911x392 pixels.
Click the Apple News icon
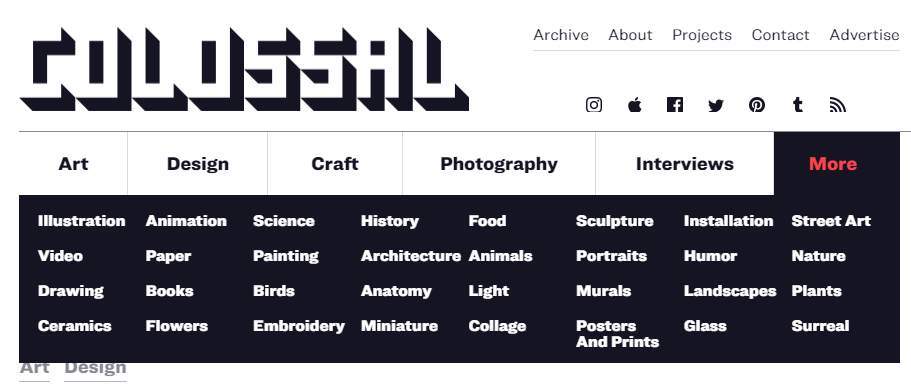634,105
